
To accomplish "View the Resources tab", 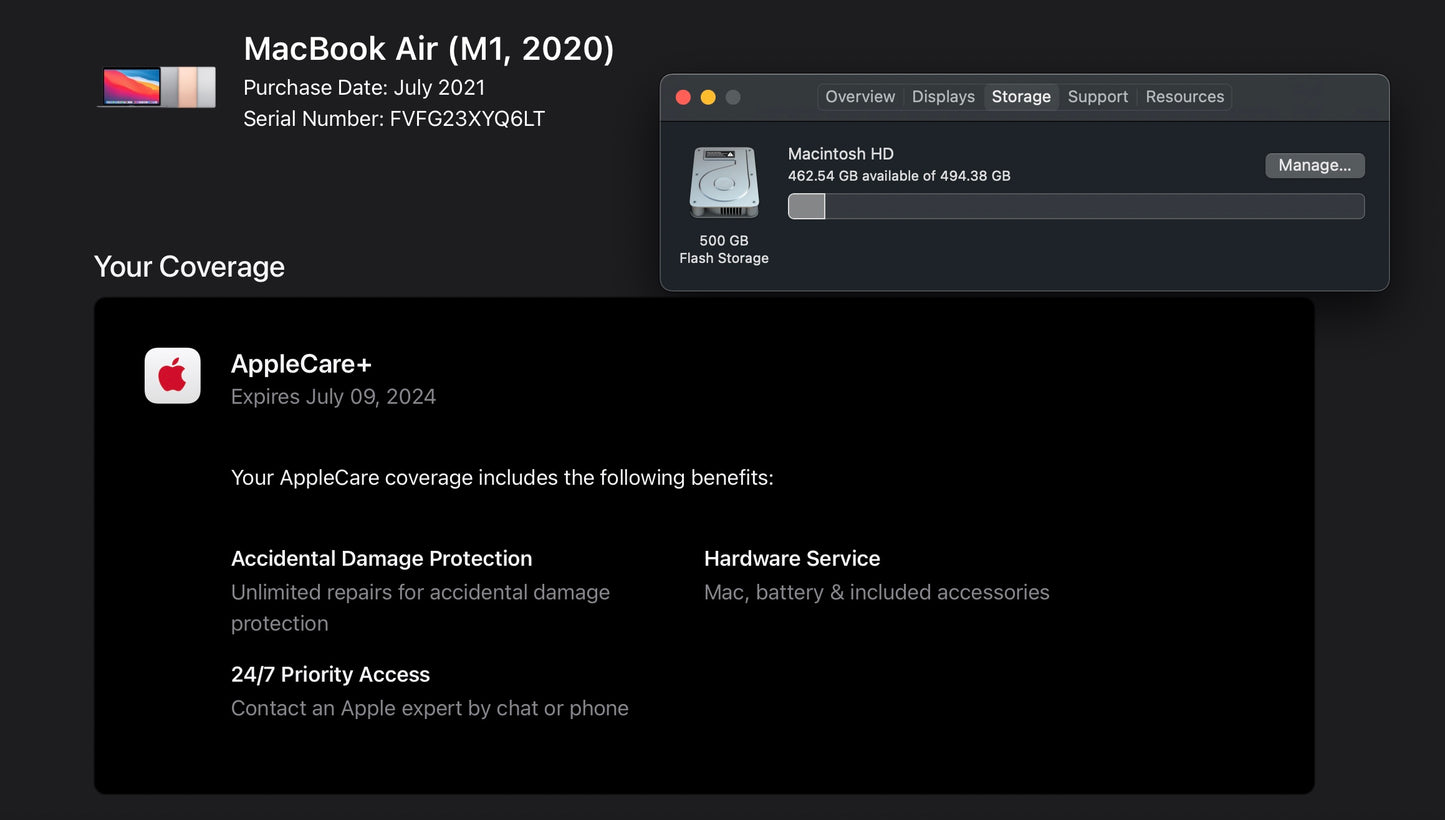I will click(1184, 96).
